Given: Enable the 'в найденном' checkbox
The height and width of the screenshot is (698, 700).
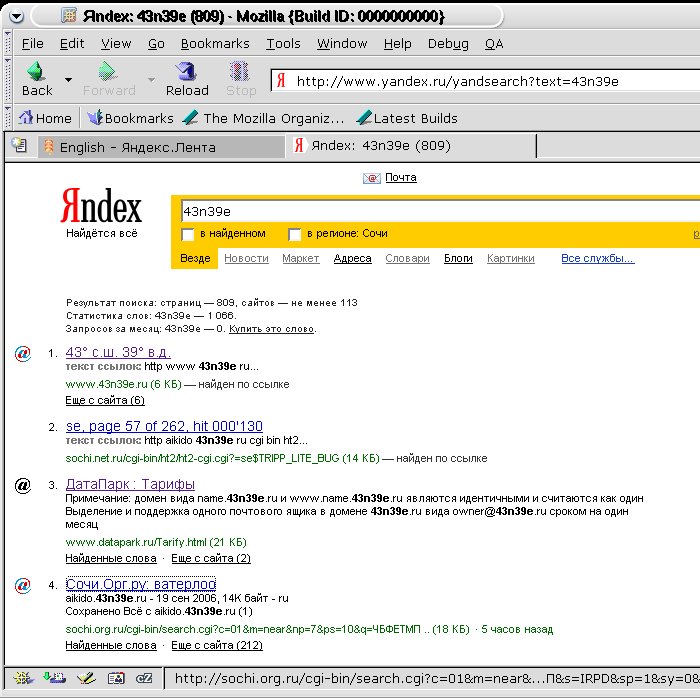Looking at the screenshot, I should (188, 234).
